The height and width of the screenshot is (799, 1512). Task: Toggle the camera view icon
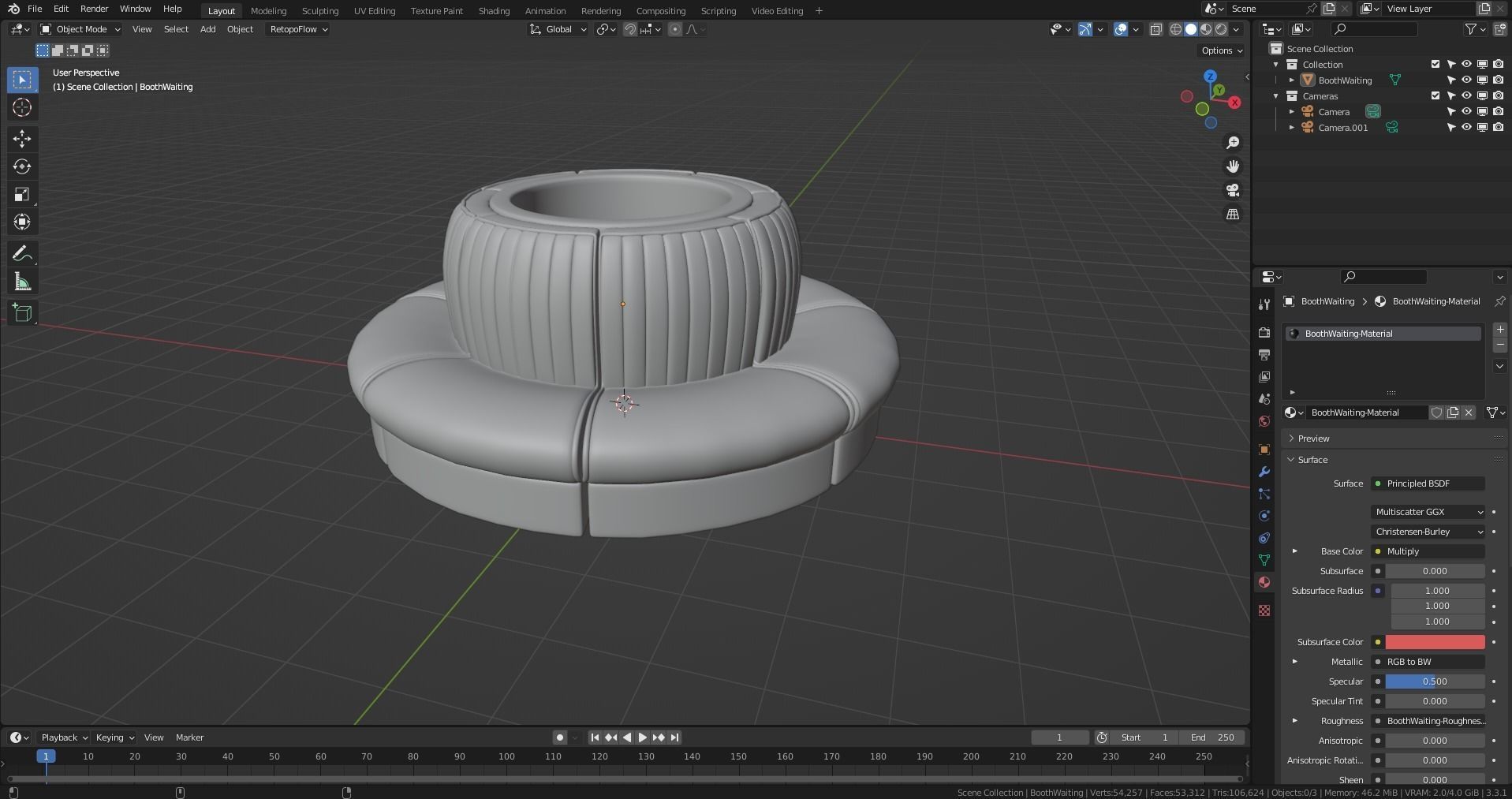(1232, 190)
